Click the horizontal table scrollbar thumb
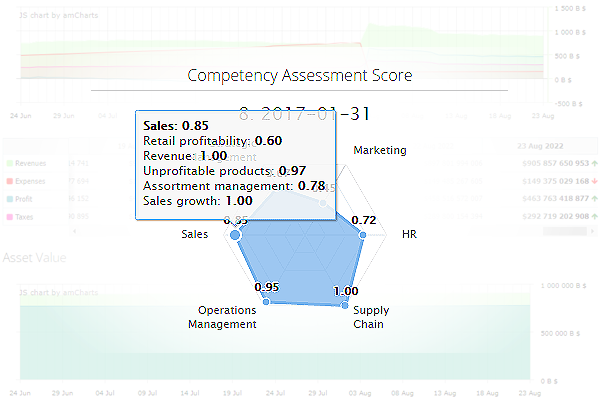The height and width of the screenshot is (400, 600). click(x=565, y=231)
